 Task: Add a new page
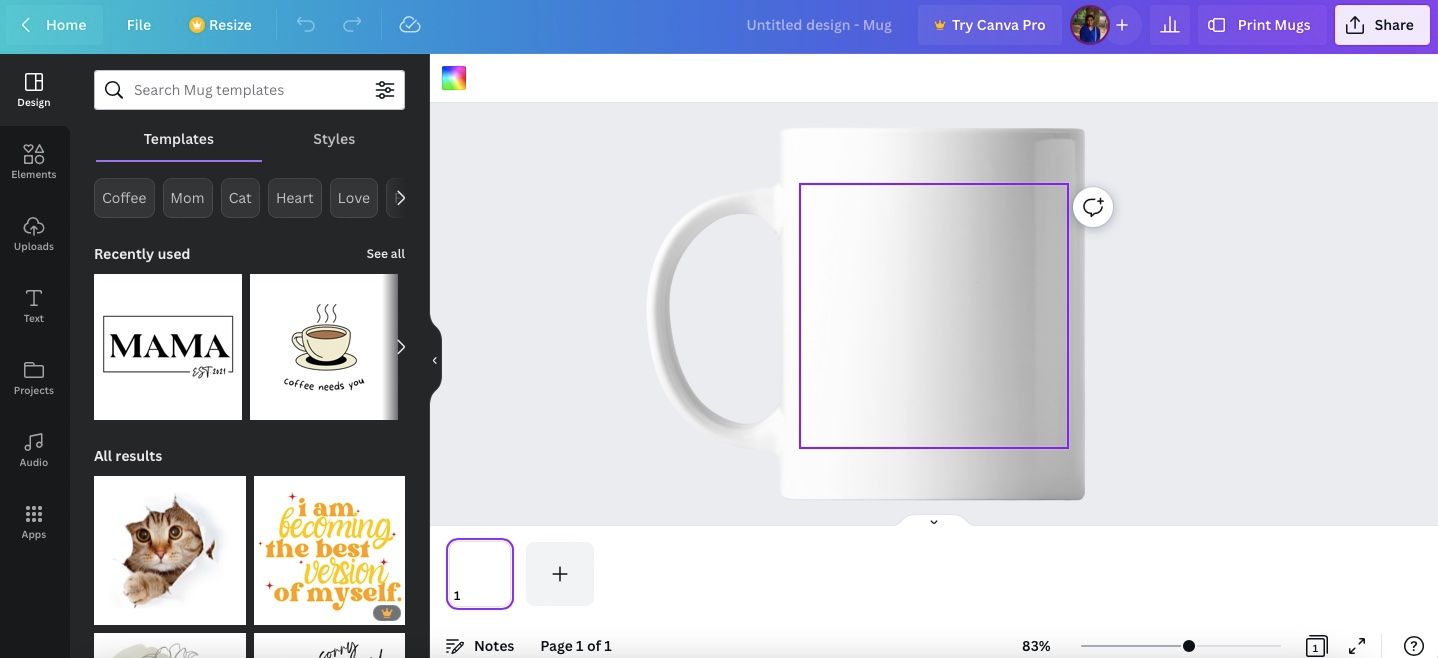(560, 574)
